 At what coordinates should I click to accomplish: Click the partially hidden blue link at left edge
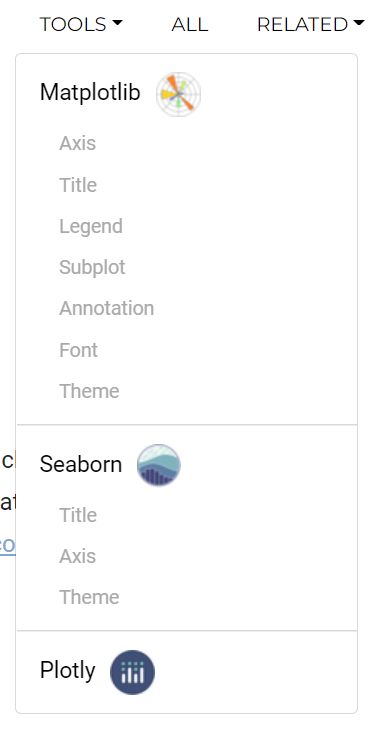[7, 545]
